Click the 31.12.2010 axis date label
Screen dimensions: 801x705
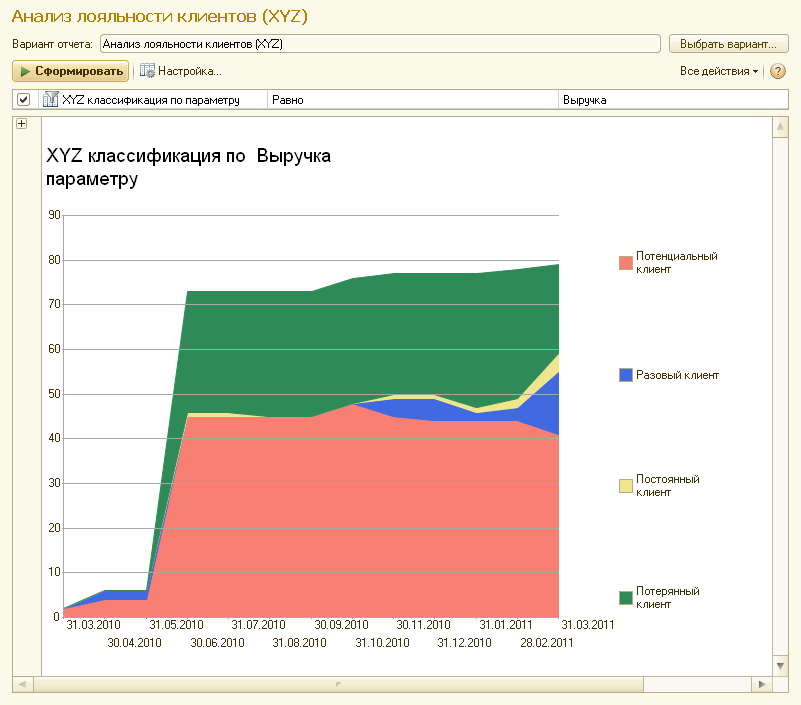[464, 643]
